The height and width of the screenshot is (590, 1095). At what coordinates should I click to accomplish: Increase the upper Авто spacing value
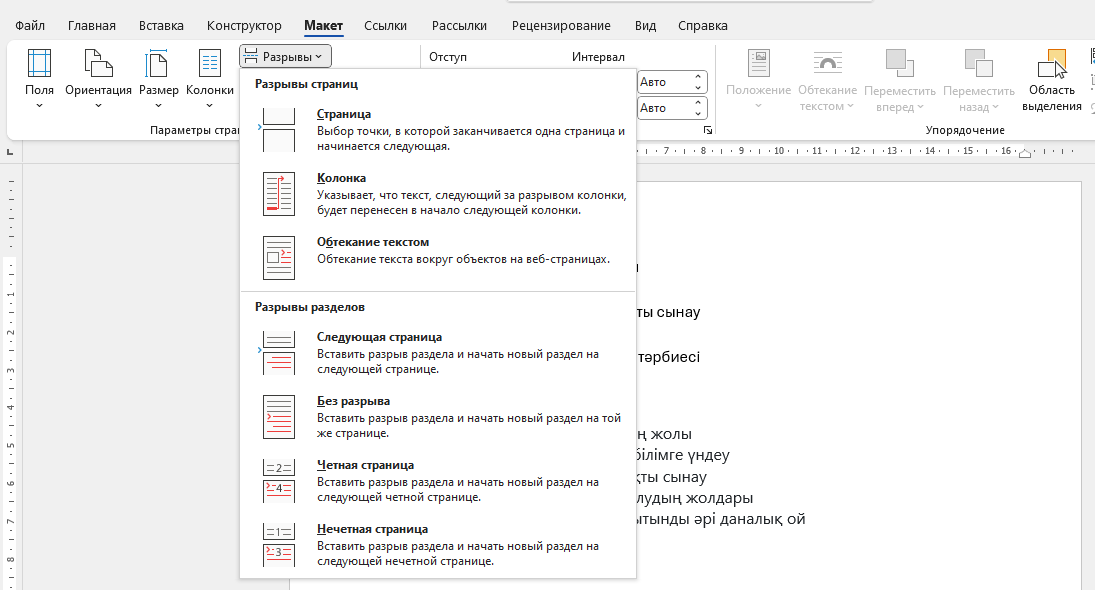click(x=698, y=77)
